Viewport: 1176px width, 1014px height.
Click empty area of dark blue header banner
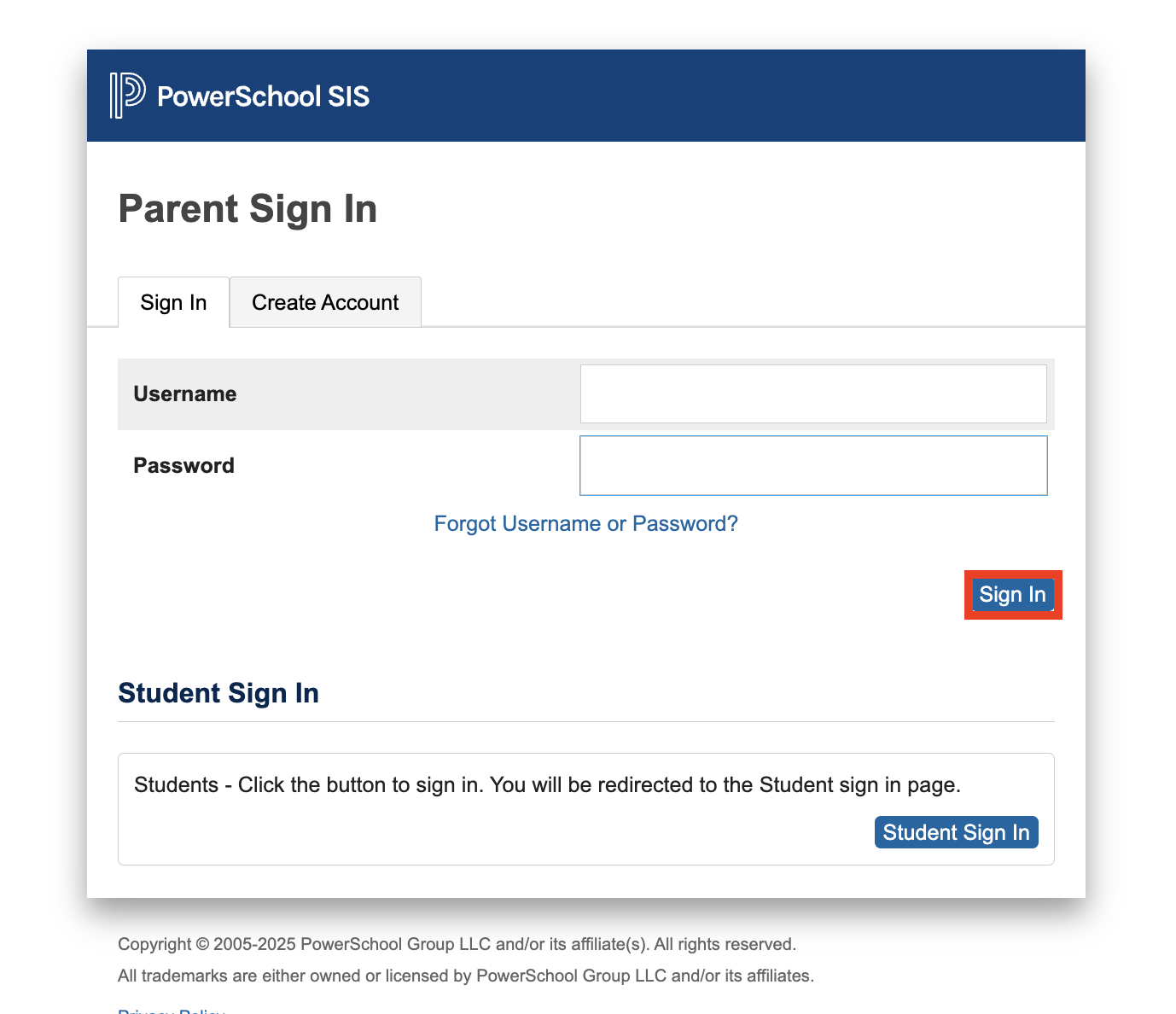[x=725, y=96]
